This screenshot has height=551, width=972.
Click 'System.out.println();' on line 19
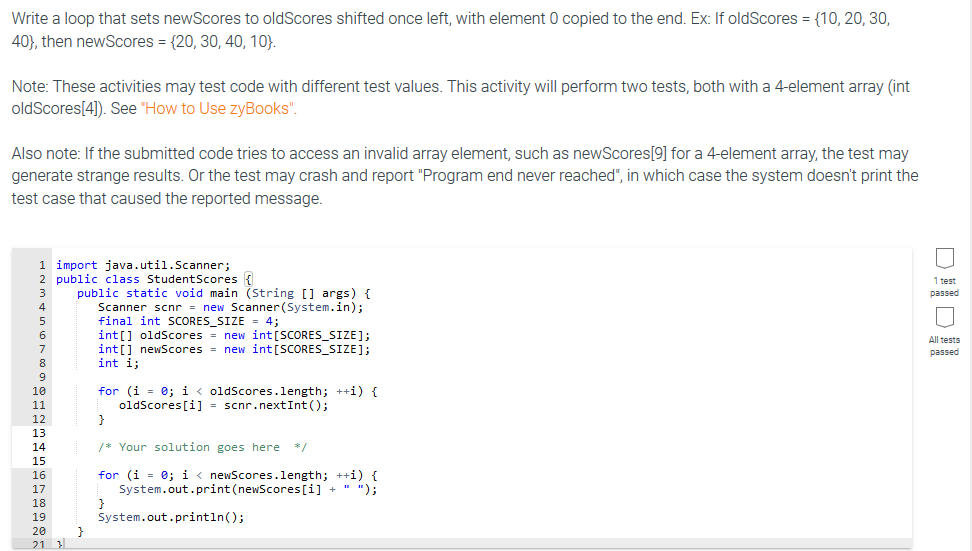click(x=171, y=517)
